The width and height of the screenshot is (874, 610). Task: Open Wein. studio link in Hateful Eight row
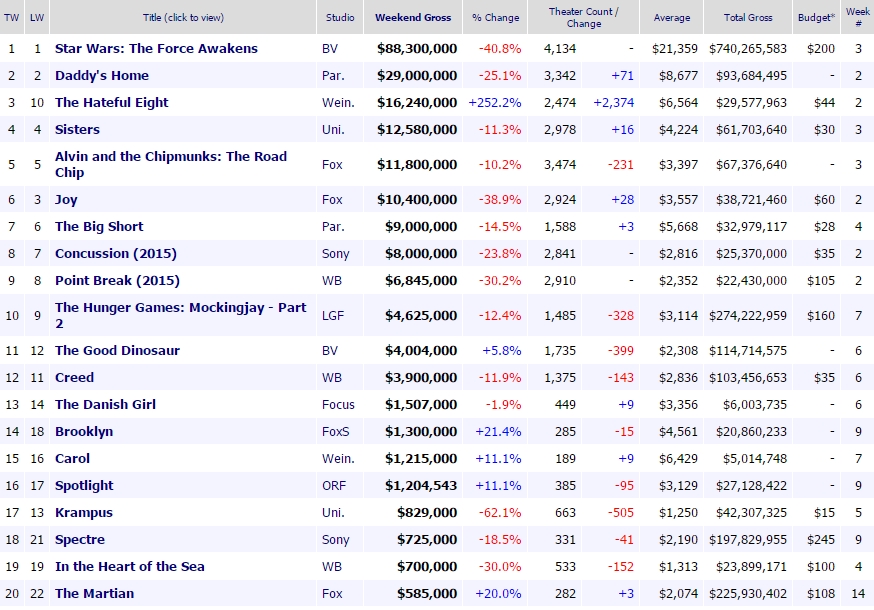338,103
